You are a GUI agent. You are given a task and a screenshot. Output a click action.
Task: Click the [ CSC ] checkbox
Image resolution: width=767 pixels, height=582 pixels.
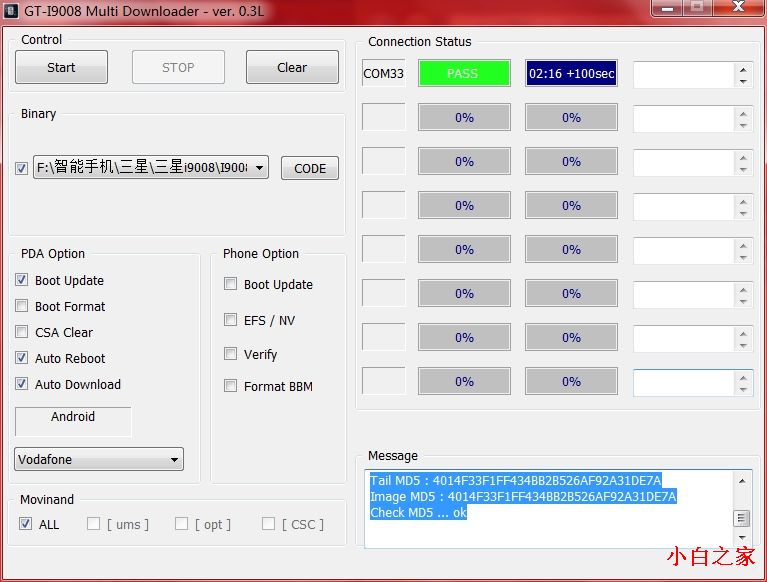(269, 524)
